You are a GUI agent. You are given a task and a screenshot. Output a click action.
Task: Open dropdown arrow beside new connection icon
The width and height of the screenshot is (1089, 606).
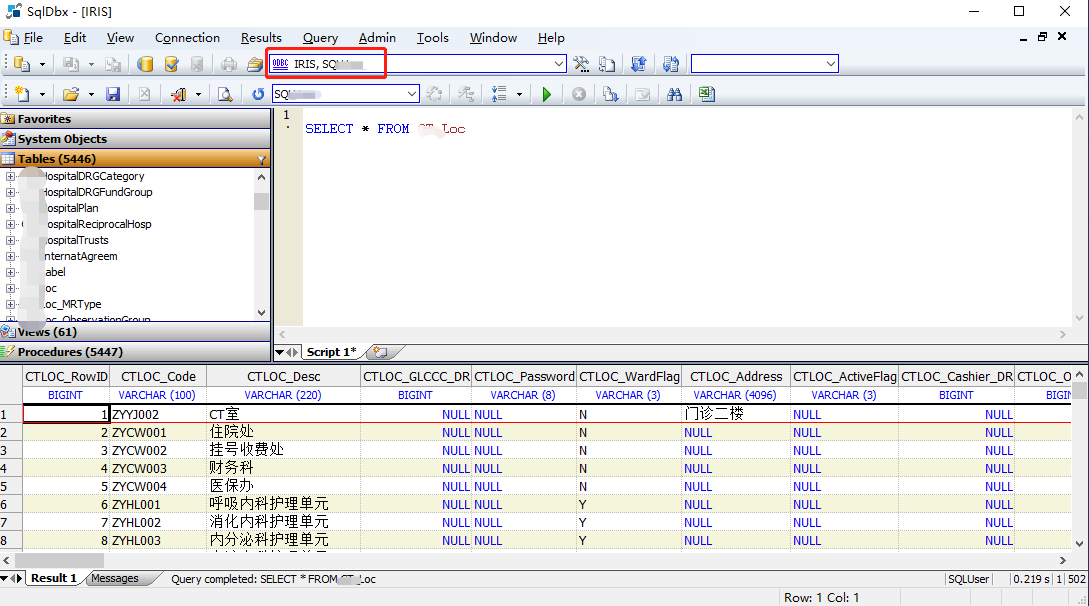coord(42,64)
